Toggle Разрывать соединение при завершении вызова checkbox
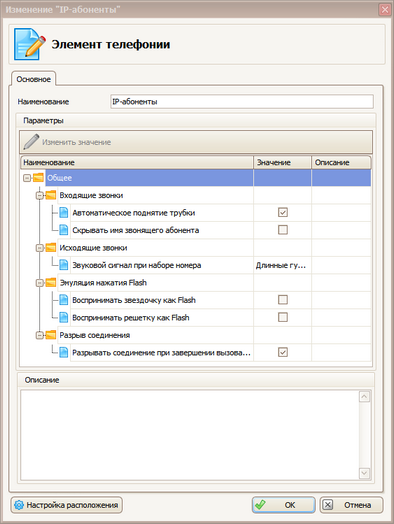 tap(283, 352)
